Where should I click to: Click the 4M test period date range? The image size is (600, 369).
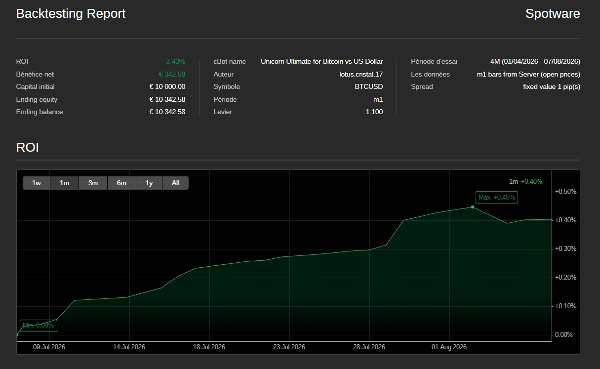pos(535,62)
